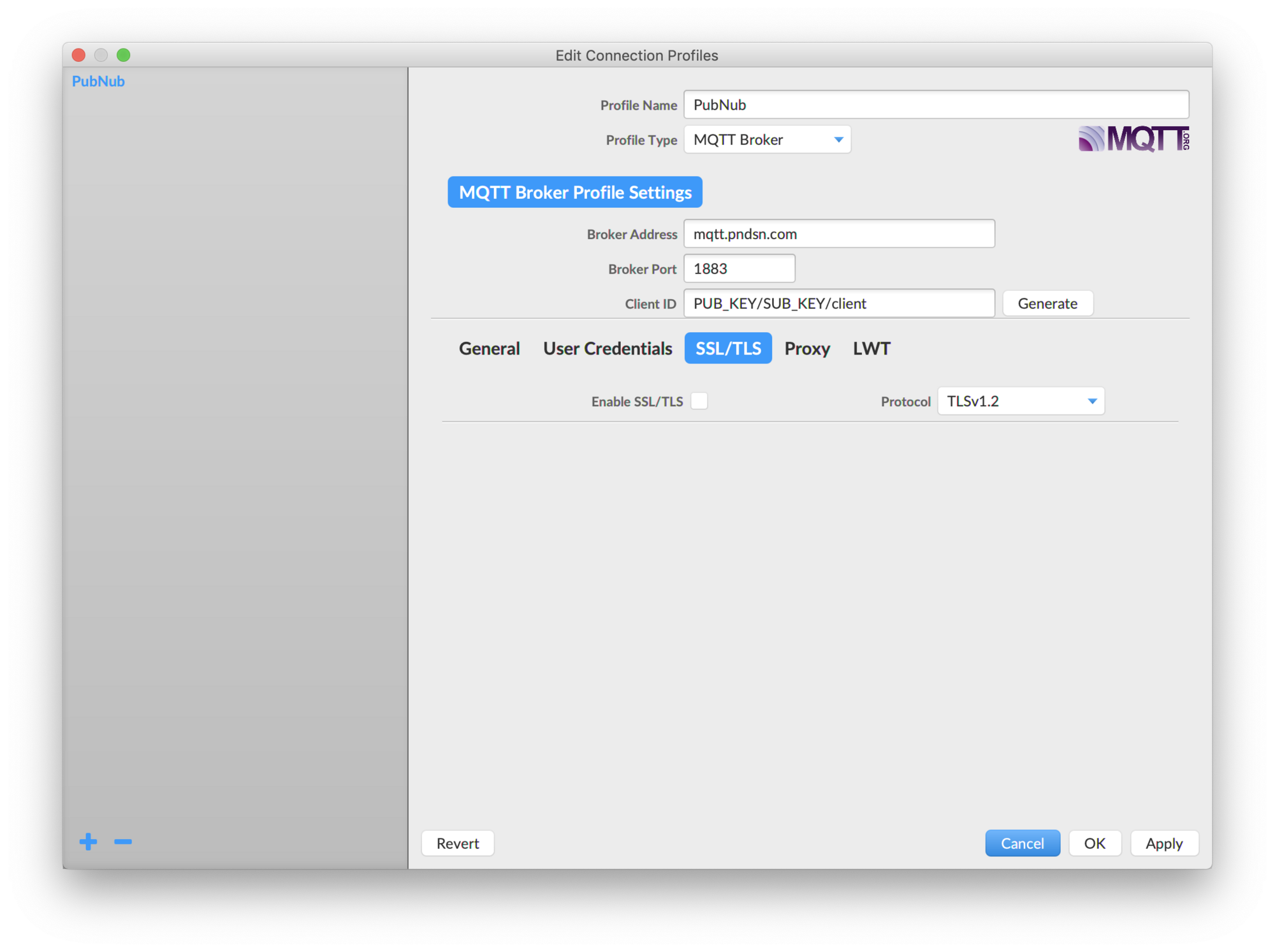Enable the SSL/TLS checkbox

(x=699, y=401)
